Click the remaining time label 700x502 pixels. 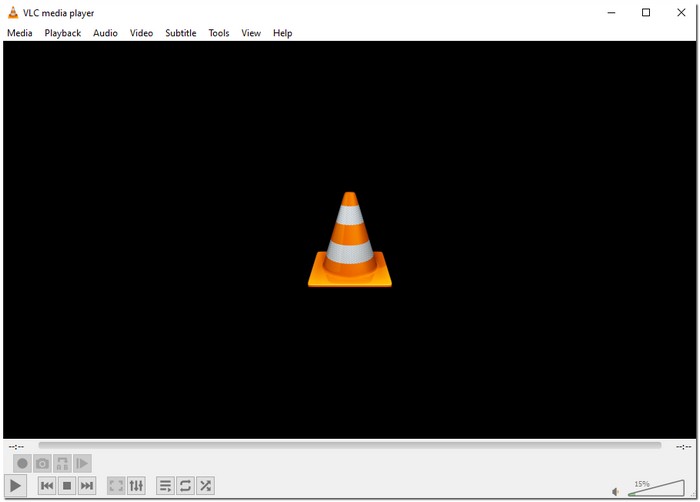683,446
